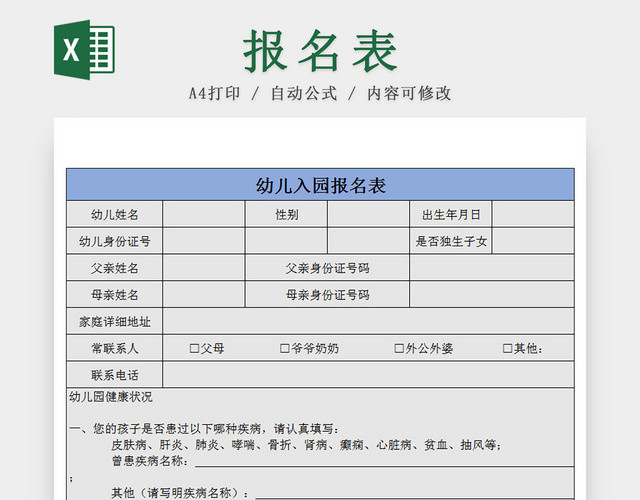Click the 联系电话 input area
This screenshot has width=640, height=500.
(369, 375)
